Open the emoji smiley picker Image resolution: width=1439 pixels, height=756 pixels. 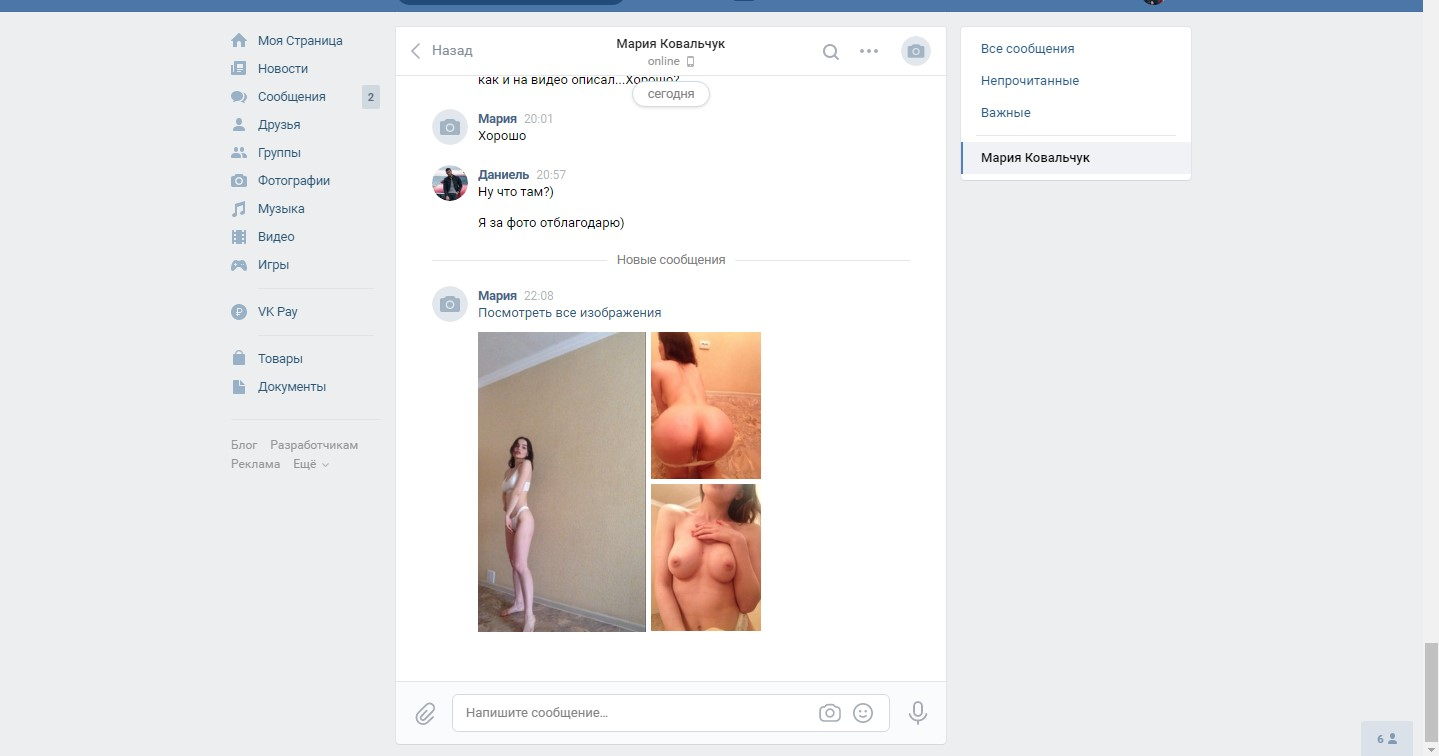(863, 713)
